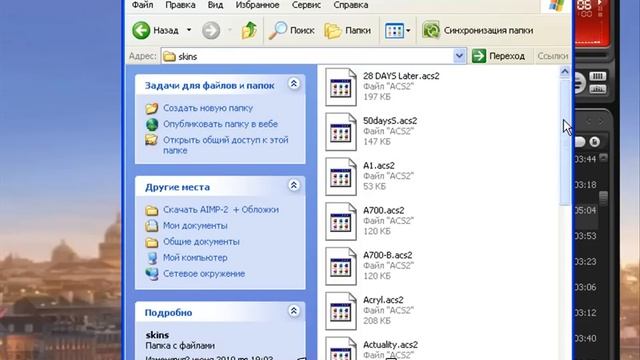
Task: Open Мой компьютер link
Action: [195, 258]
